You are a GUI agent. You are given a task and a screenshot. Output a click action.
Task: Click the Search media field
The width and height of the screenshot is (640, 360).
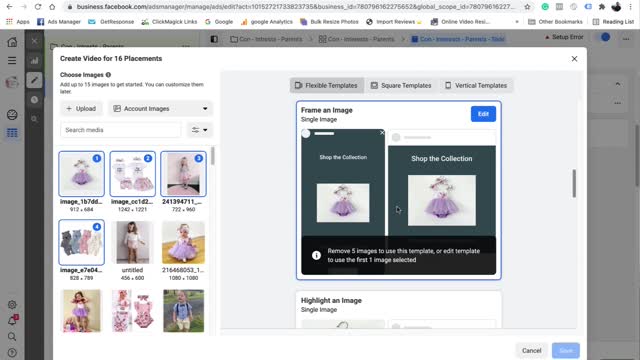(121, 130)
